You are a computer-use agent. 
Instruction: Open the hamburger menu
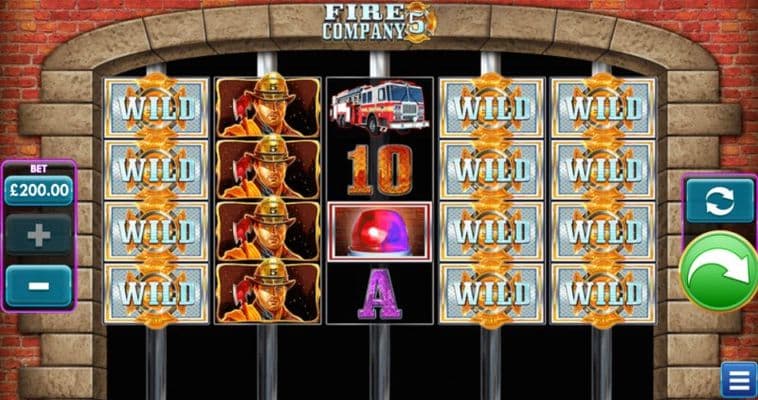pyautogui.click(x=739, y=380)
